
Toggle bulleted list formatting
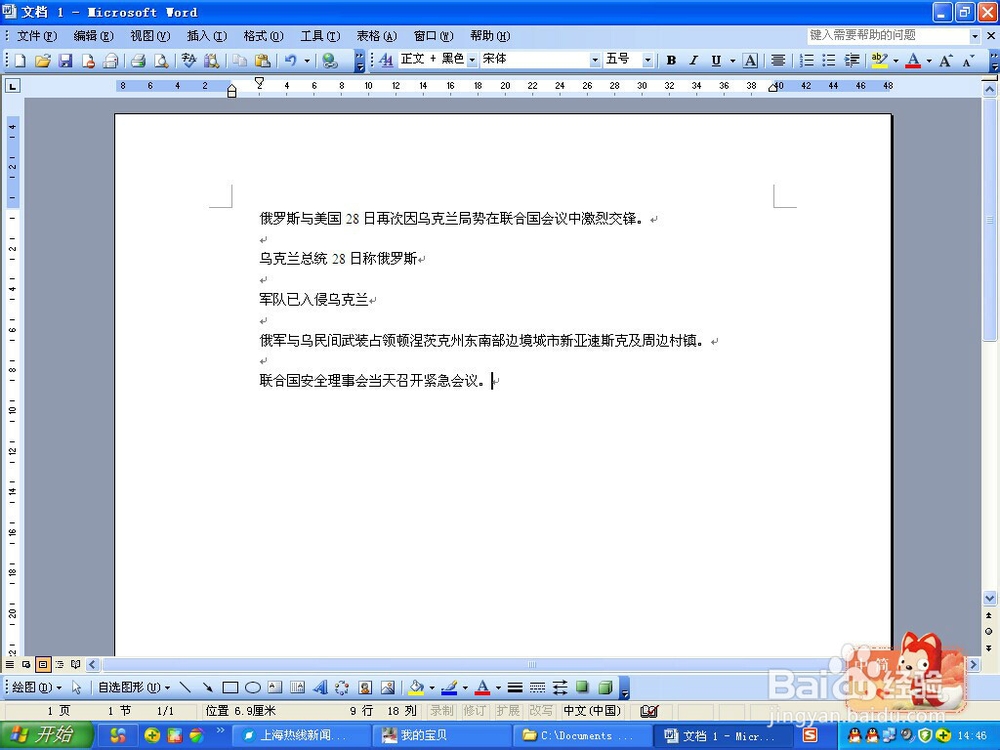829,60
